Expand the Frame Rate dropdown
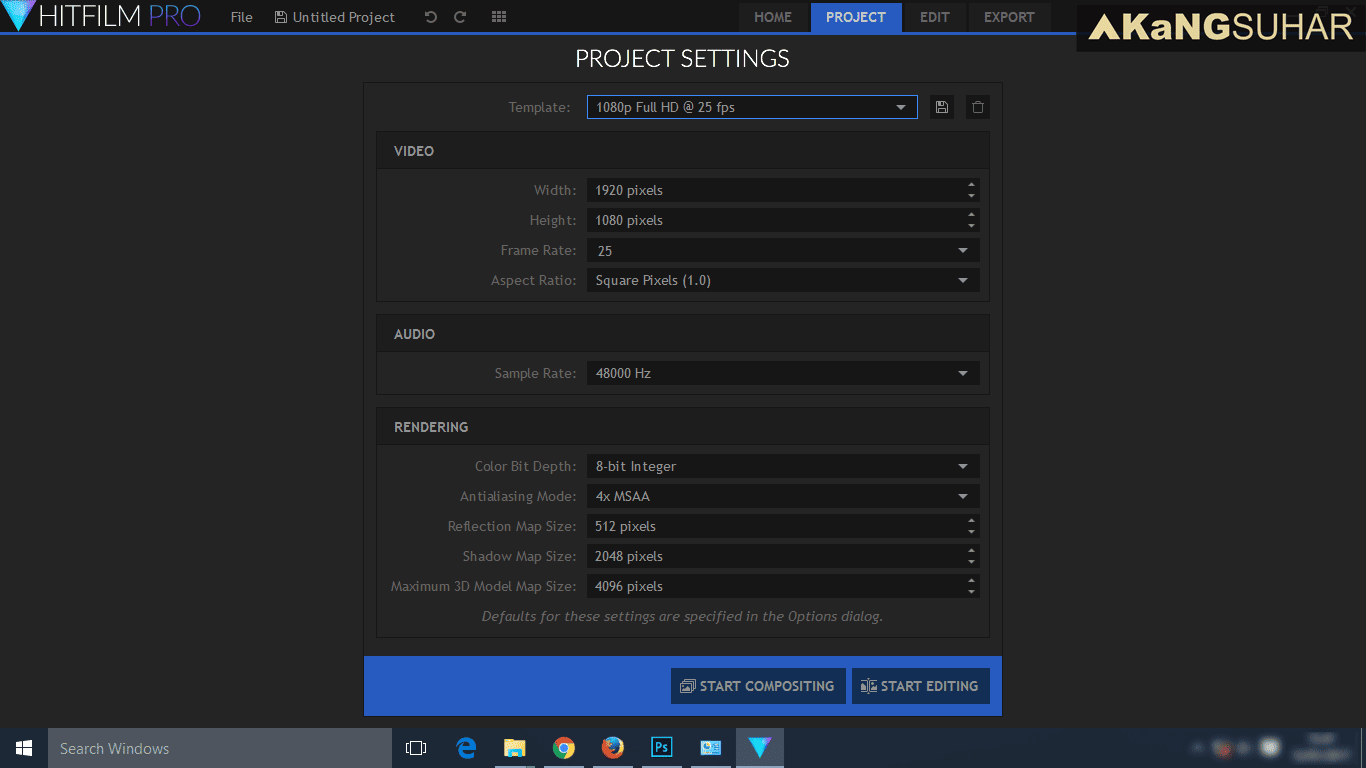The height and width of the screenshot is (768, 1366). [783, 250]
